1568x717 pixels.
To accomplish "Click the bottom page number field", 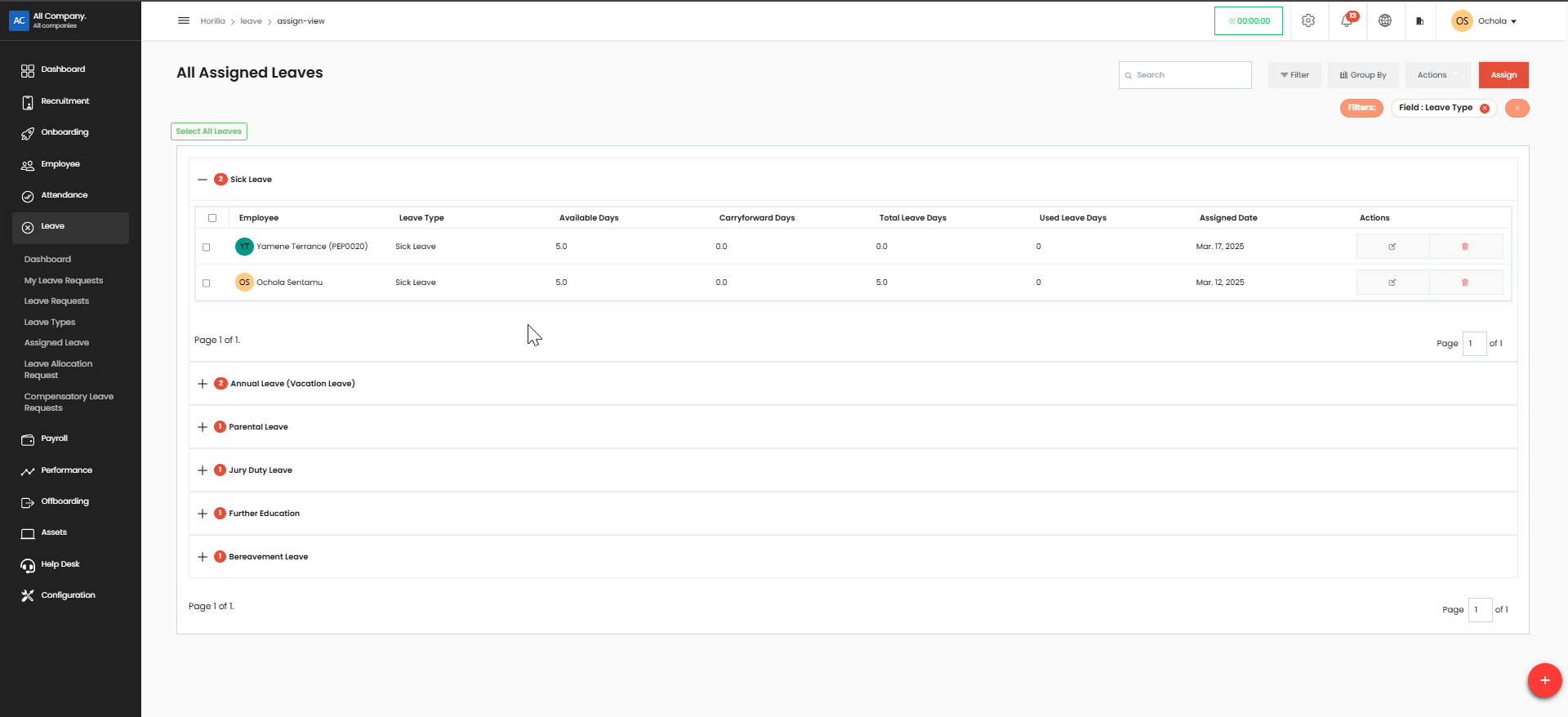I will (x=1481, y=610).
